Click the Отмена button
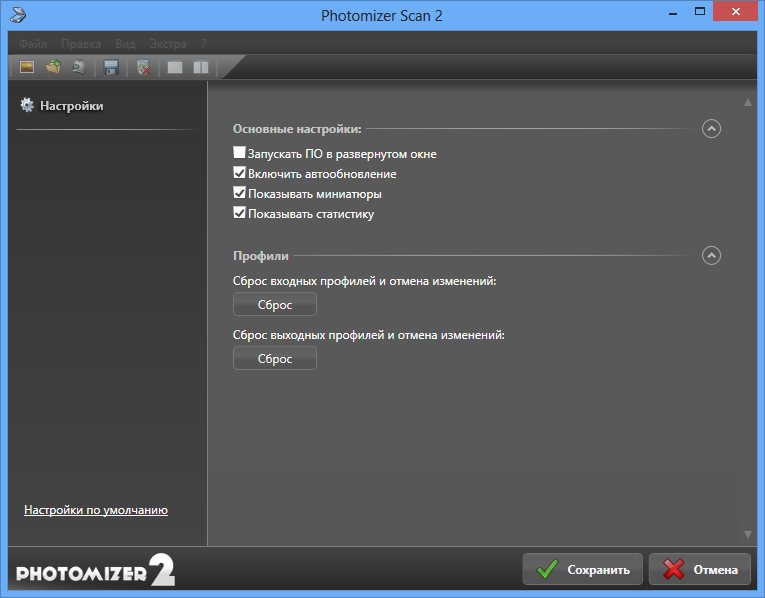Viewport: 765px width, 598px height. click(x=700, y=569)
